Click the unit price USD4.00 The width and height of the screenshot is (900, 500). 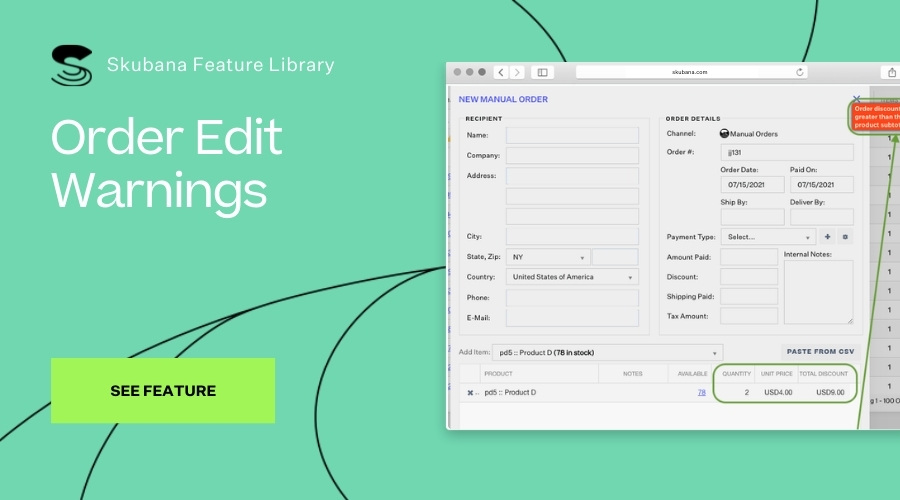click(x=778, y=393)
